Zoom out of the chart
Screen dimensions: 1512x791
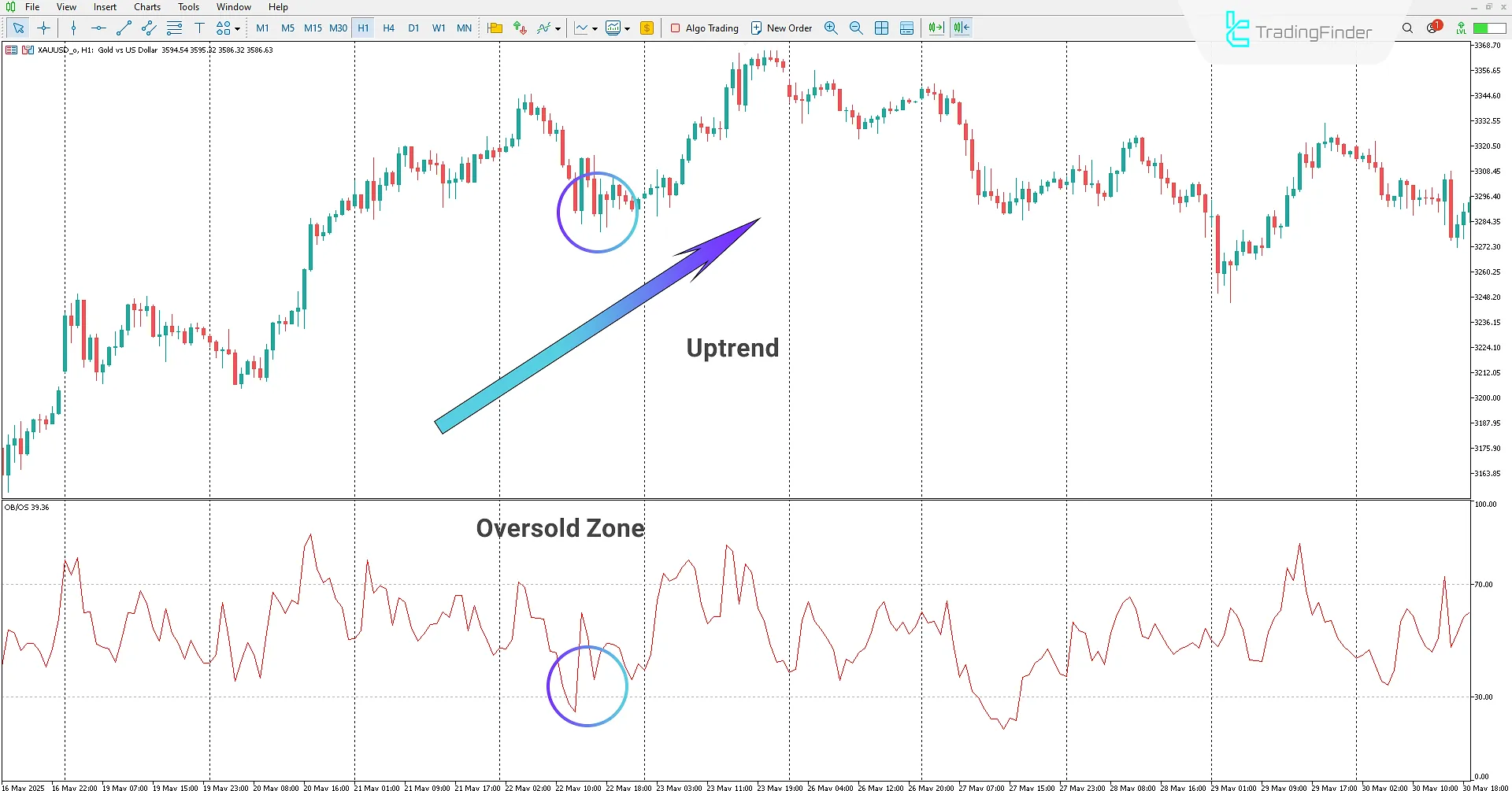tap(856, 28)
